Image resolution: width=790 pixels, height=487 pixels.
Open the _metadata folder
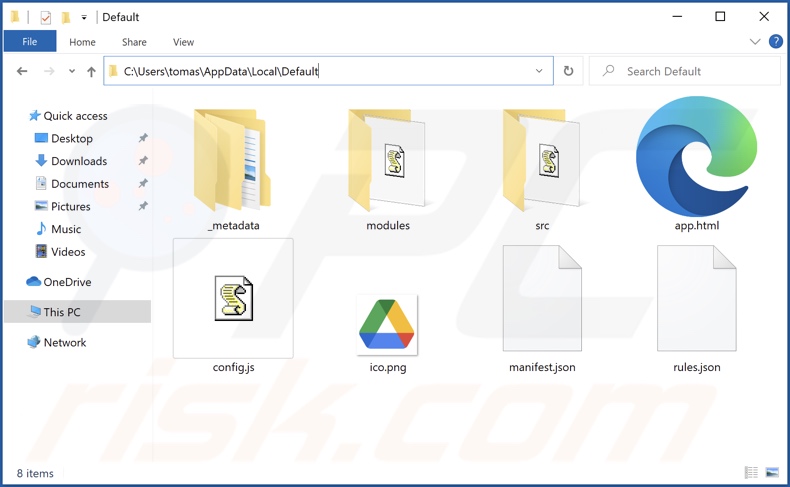click(233, 160)
